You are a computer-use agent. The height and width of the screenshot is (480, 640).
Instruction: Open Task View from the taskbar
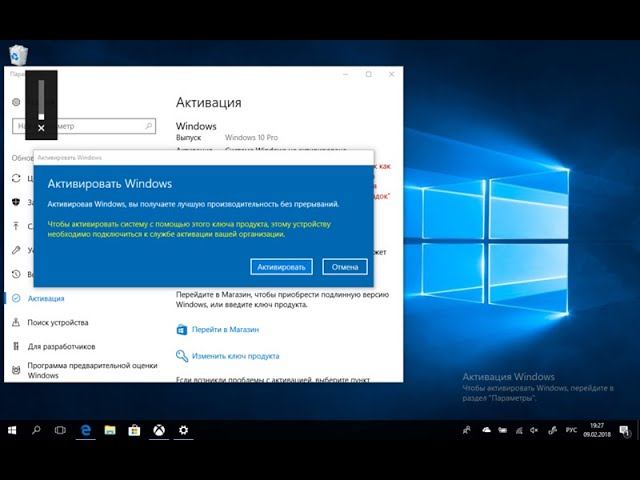[x=60, y=430]
